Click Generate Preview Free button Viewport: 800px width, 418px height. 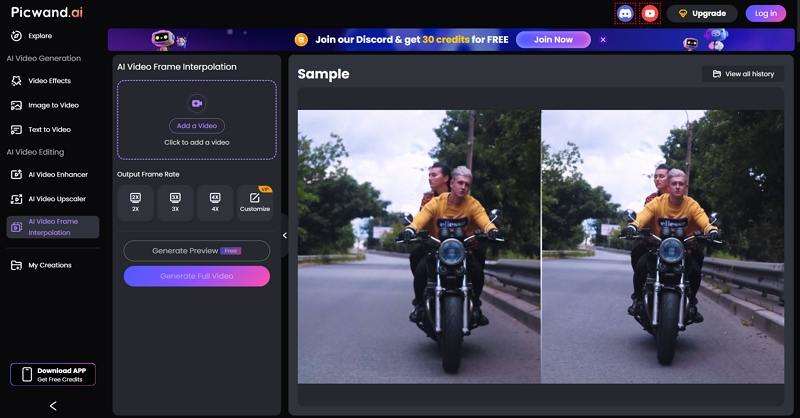196,251
